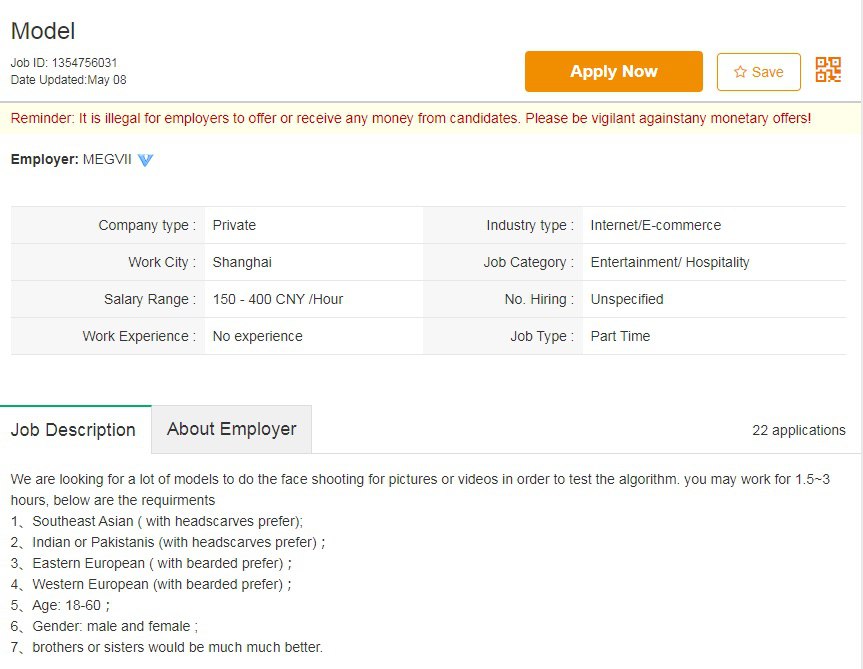Save this job with the star button
This screenshot has width=863, height=669.
(x=758, y=72)
